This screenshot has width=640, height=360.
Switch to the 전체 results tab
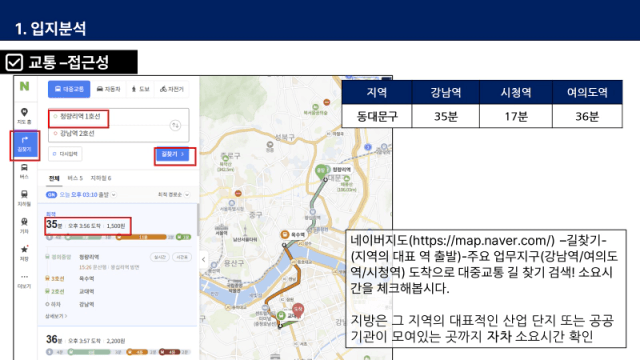point(54,178)
